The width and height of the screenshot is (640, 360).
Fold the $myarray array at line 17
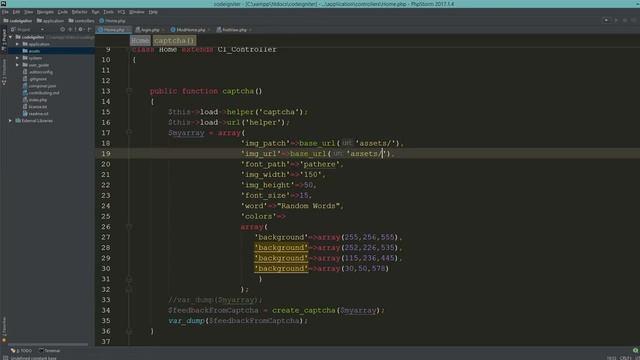[x=129, y=133]
